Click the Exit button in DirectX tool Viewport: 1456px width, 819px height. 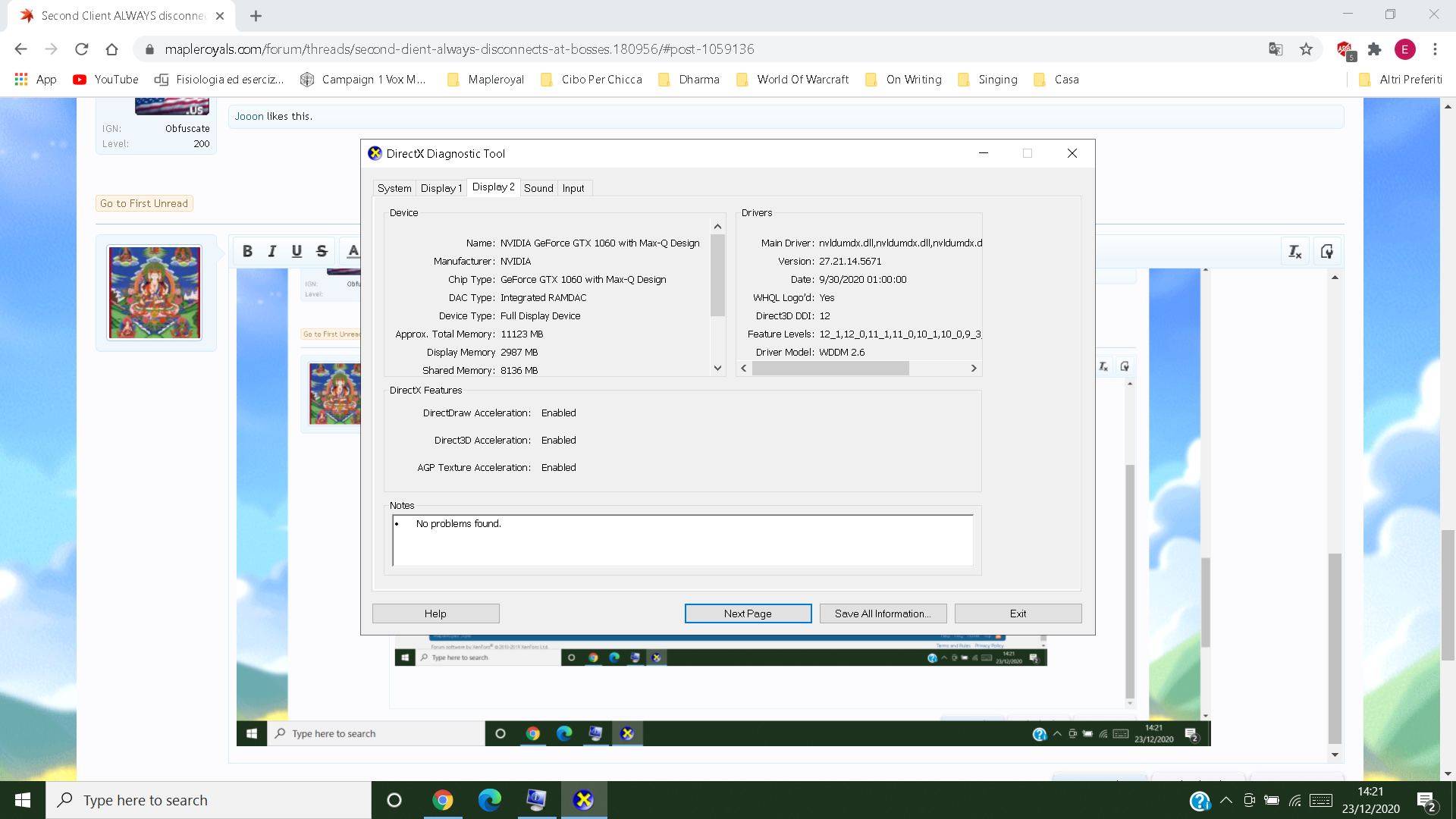point(1018,613)
